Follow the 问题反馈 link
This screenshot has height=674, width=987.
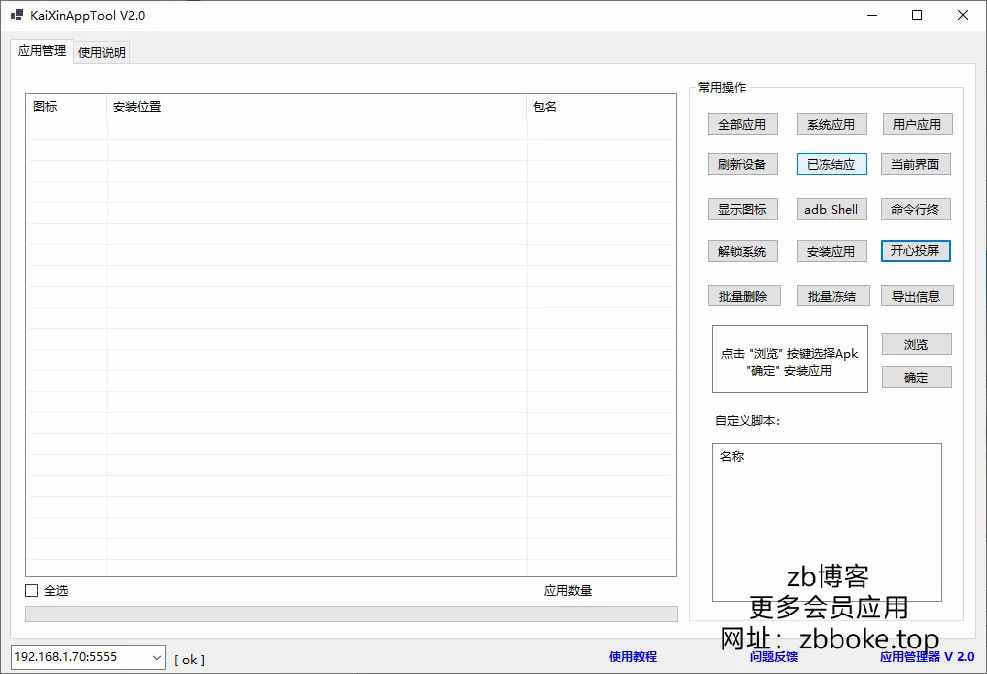pos(774,656)
